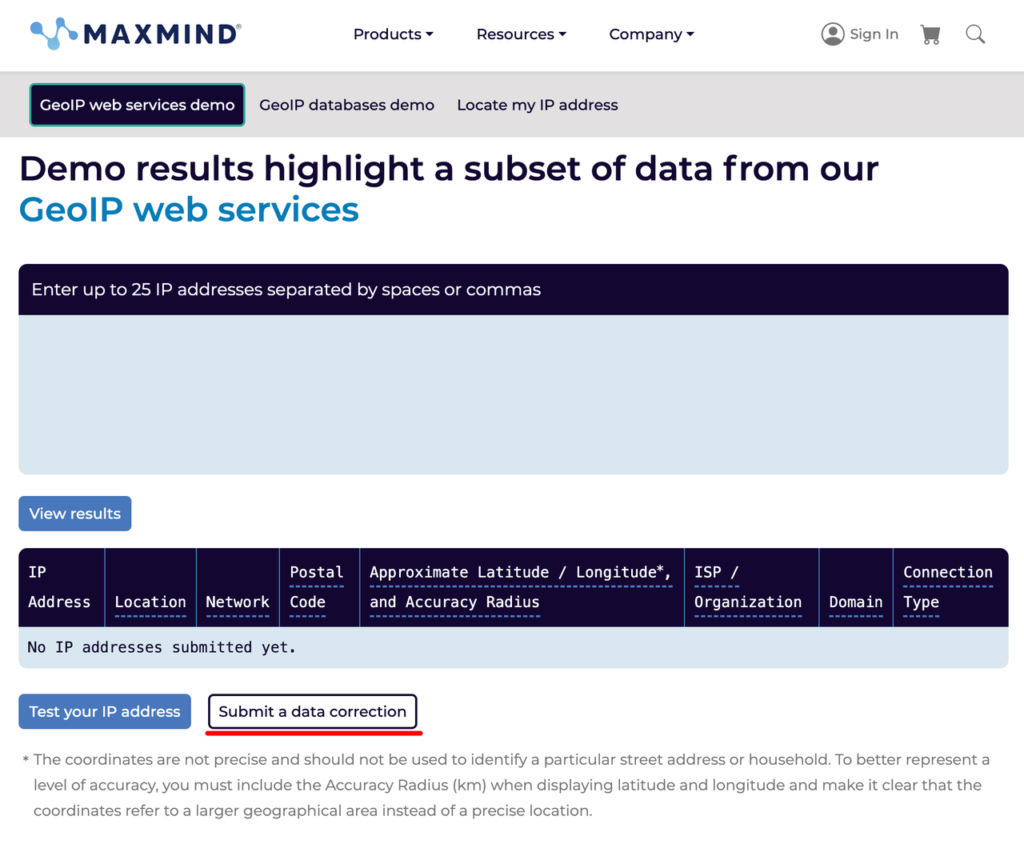The height and width of the screenshot is (844, 1024).
Task: Open Locate my IP address tab
Action: [537, 105]
